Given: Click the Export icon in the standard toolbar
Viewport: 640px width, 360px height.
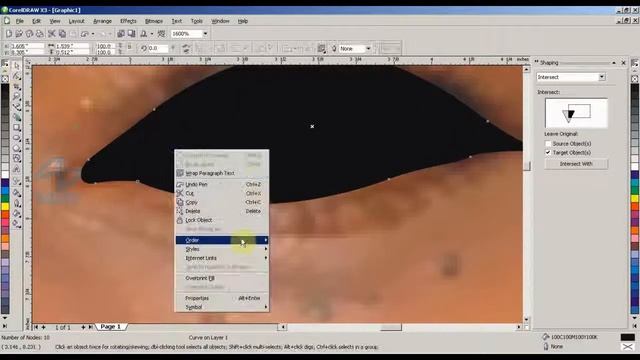Looking at the screenshot, I should [131, 33].
